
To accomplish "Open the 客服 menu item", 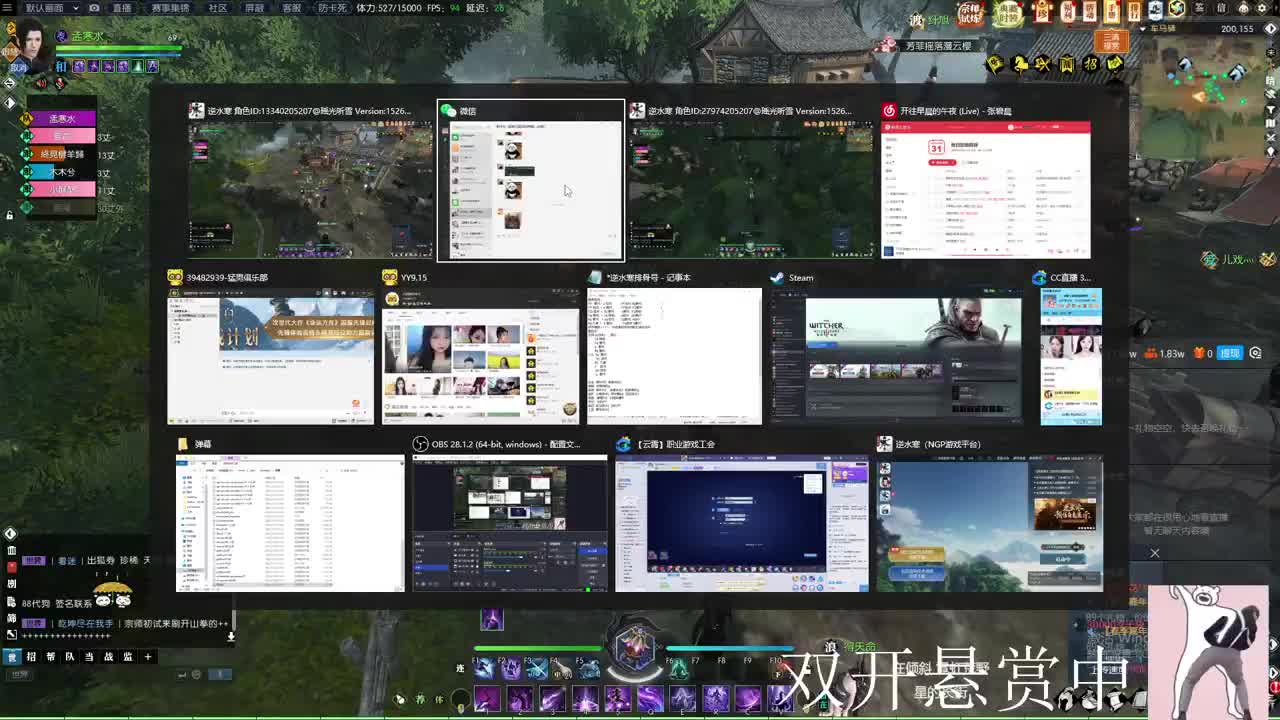I will click(291, 7).
